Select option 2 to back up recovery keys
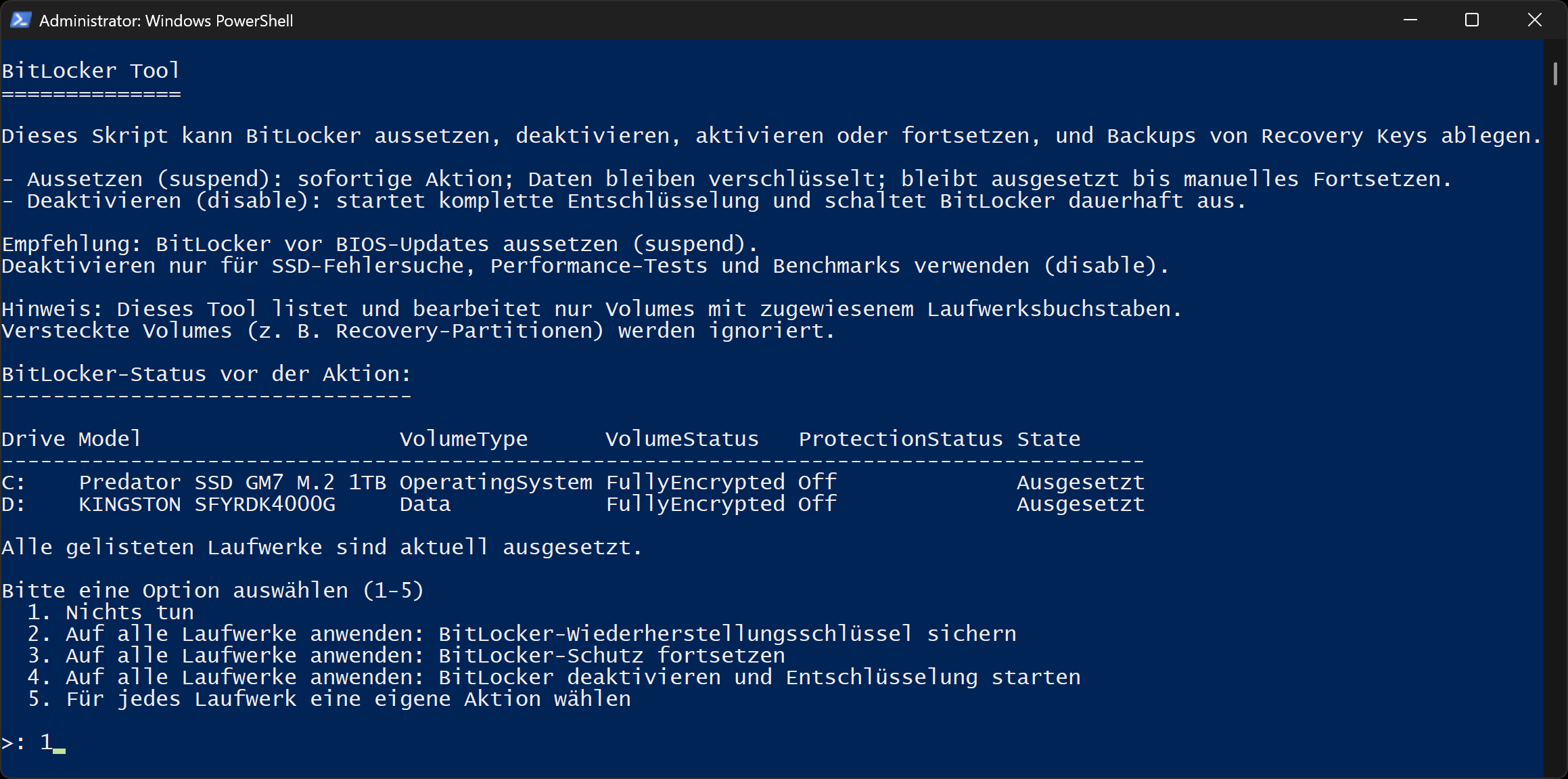This screenshot has height=779, width=1568. [521, 633]
